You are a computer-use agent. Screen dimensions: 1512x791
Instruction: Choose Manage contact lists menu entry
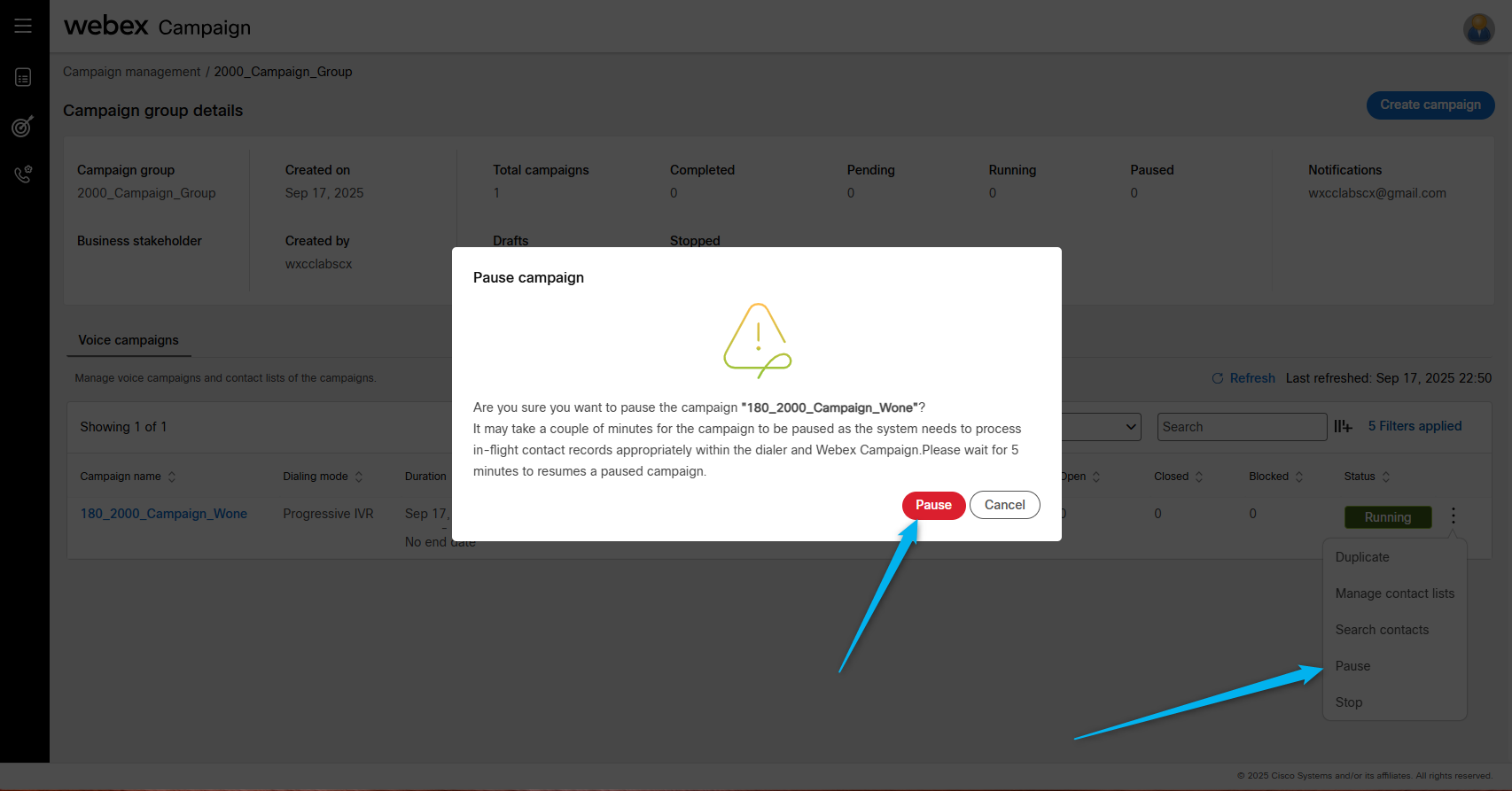pyautogui.click(x=1394, y=593)
